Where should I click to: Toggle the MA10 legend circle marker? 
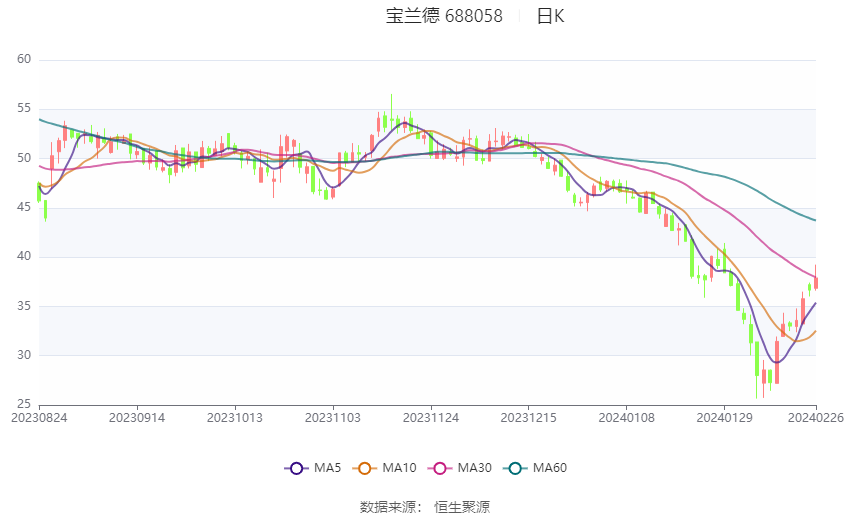(x=364, y=468)
